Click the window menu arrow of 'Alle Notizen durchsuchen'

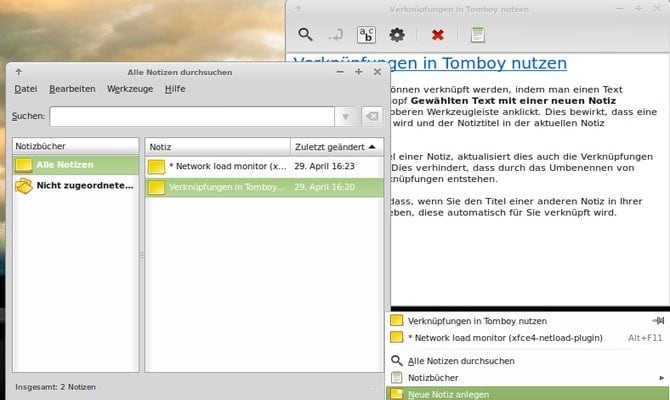[18, 72]
